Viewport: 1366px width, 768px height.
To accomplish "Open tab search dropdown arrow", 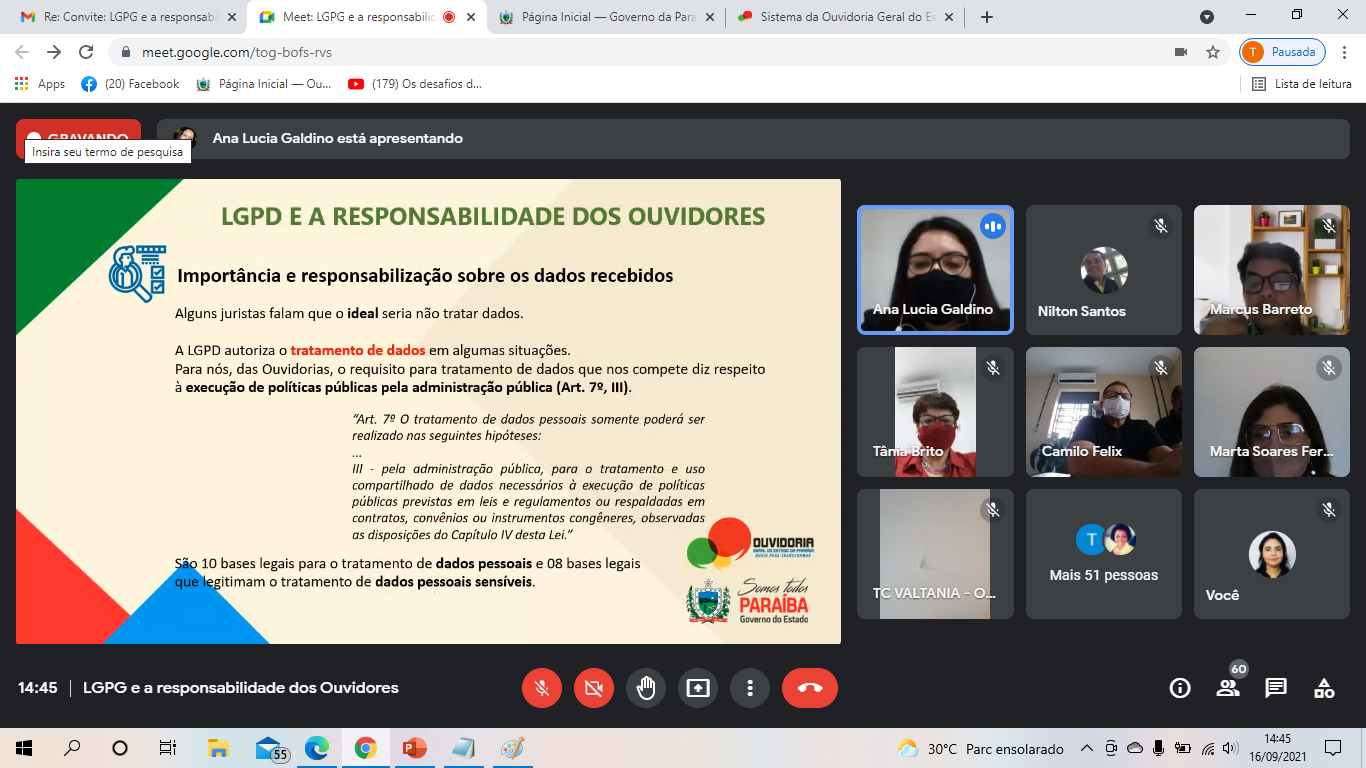I will tap(1207, 17).
